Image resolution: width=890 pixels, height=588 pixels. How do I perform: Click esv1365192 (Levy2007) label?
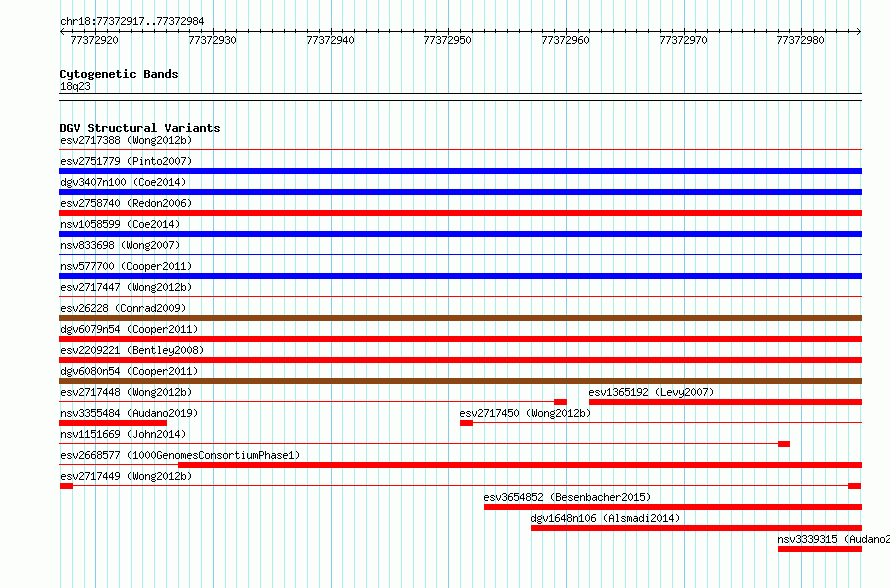(x=651, y=392)
